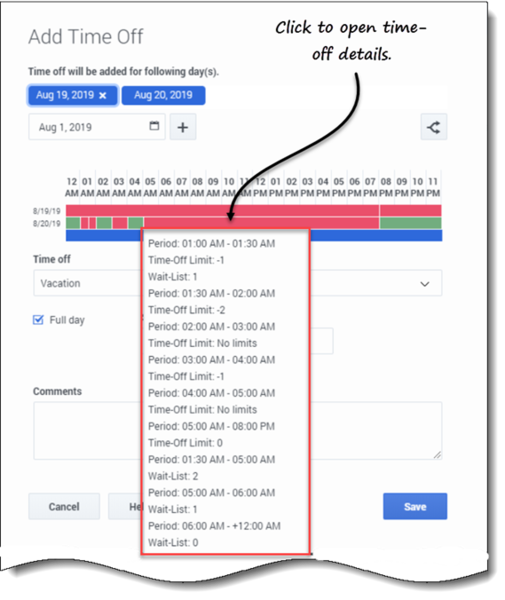This screenshot has height=600, width=505.
Task: Click into the Aug 1, 2019 date field
Action: click(97, 127)
